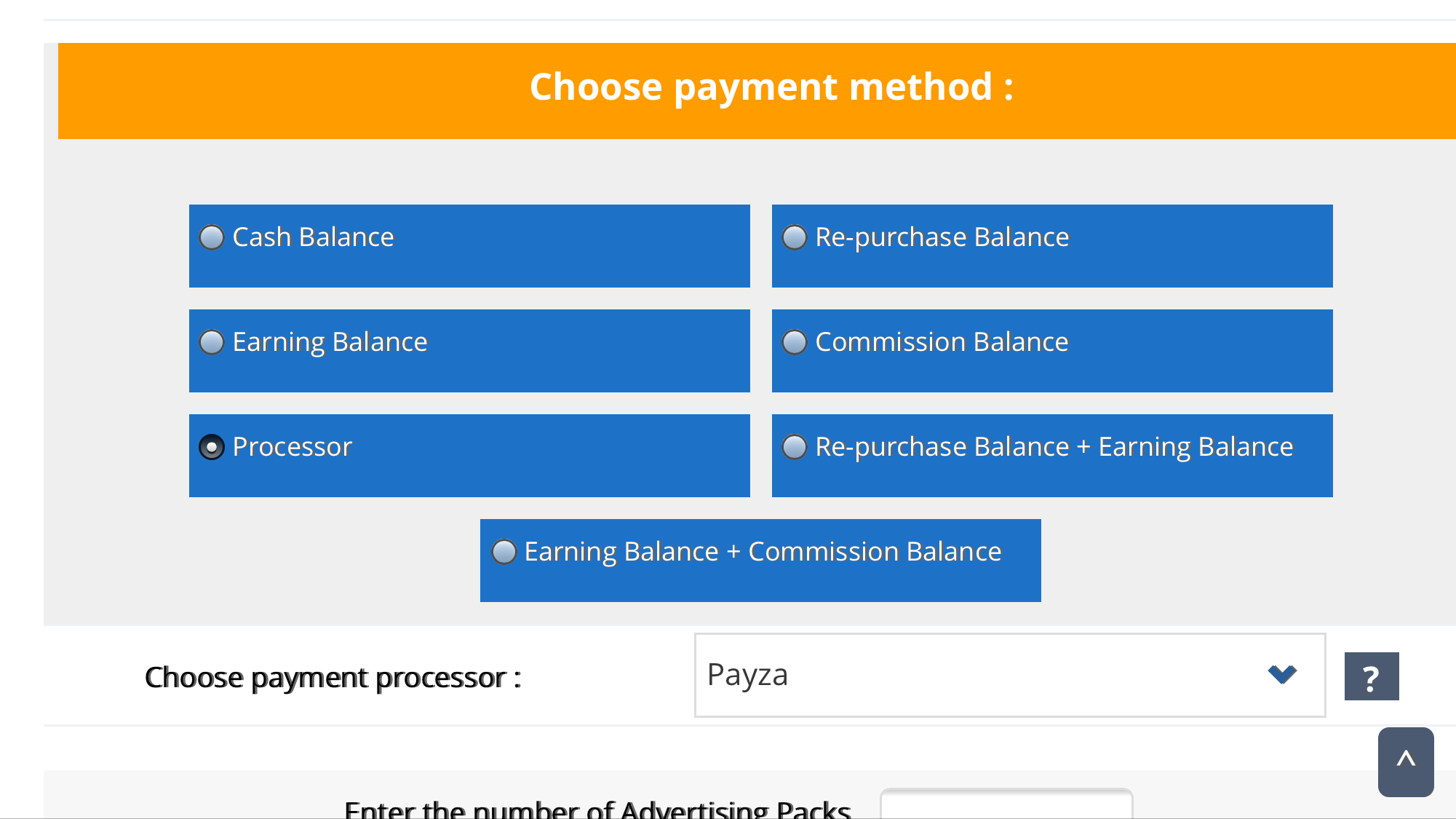The width and height of the screenshot is (1456, 819).
Task: Select Earning Balance radio button
Action: 212,342
